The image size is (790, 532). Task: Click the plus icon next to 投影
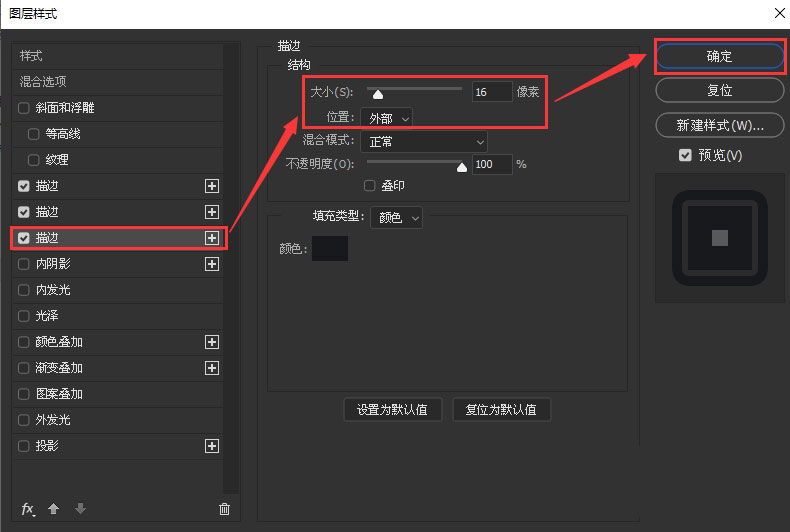(x=212, y=446)
